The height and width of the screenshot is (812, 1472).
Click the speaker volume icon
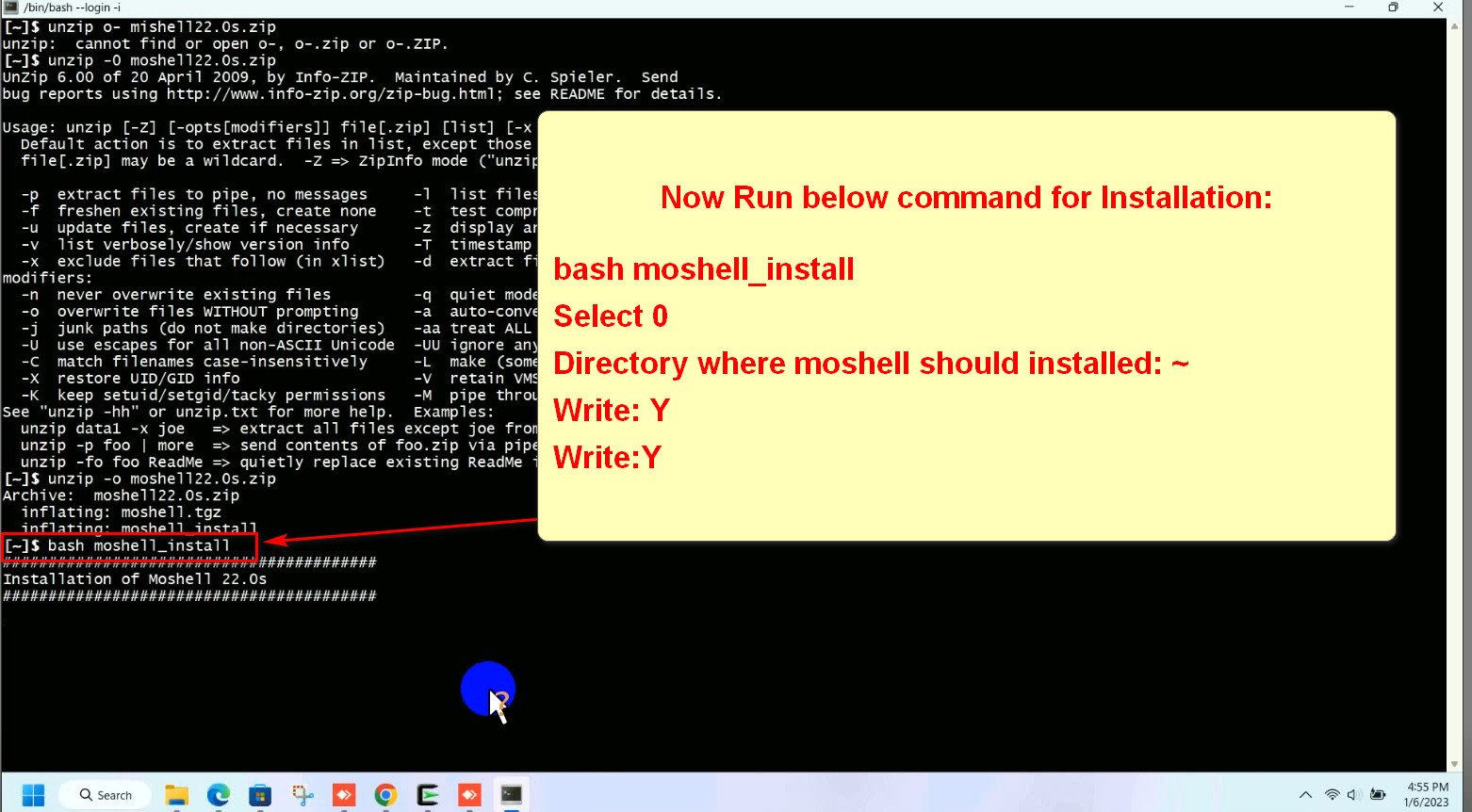(x=1353, y=795)
